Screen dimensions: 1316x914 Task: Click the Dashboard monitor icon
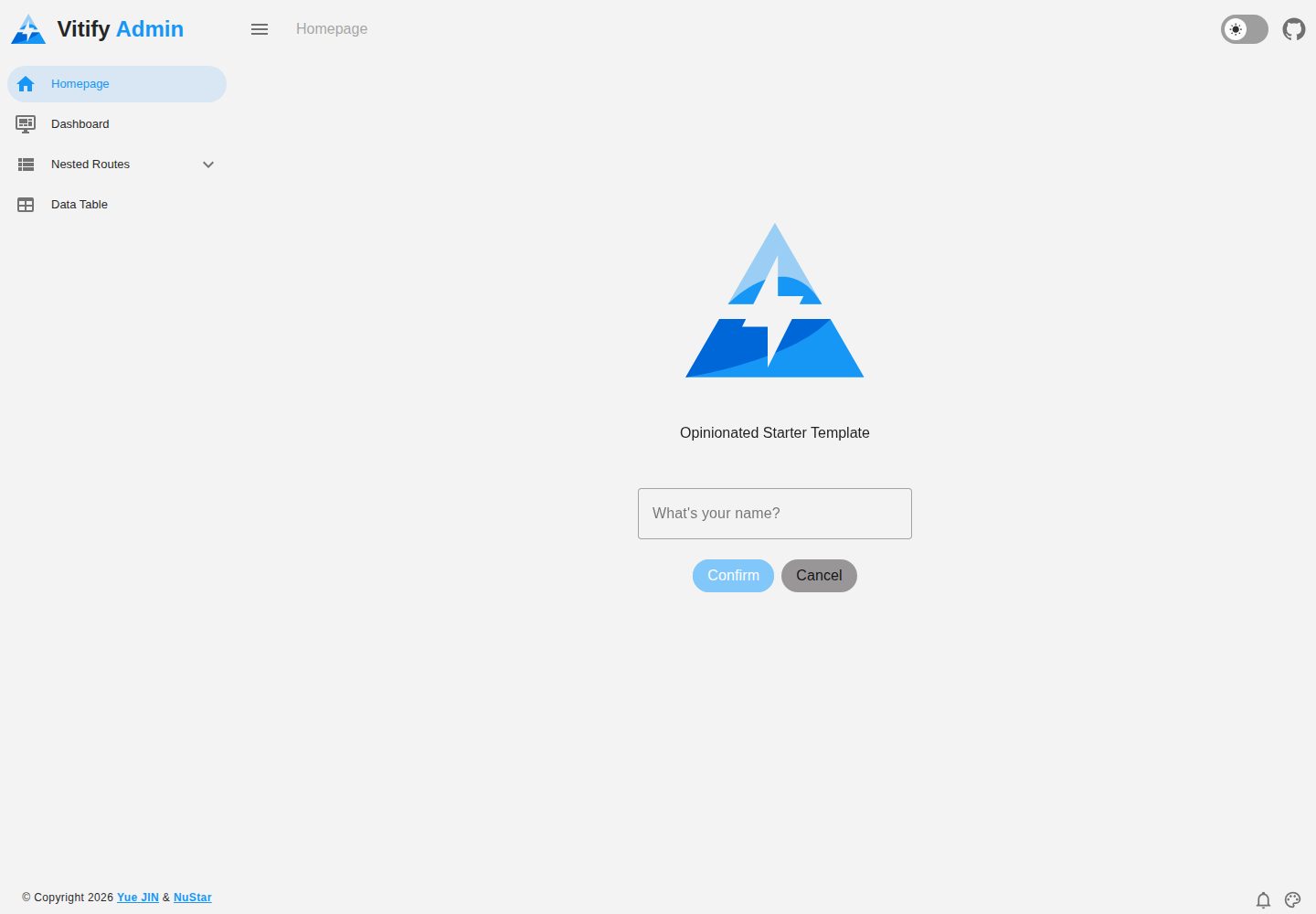pos(26,124)
